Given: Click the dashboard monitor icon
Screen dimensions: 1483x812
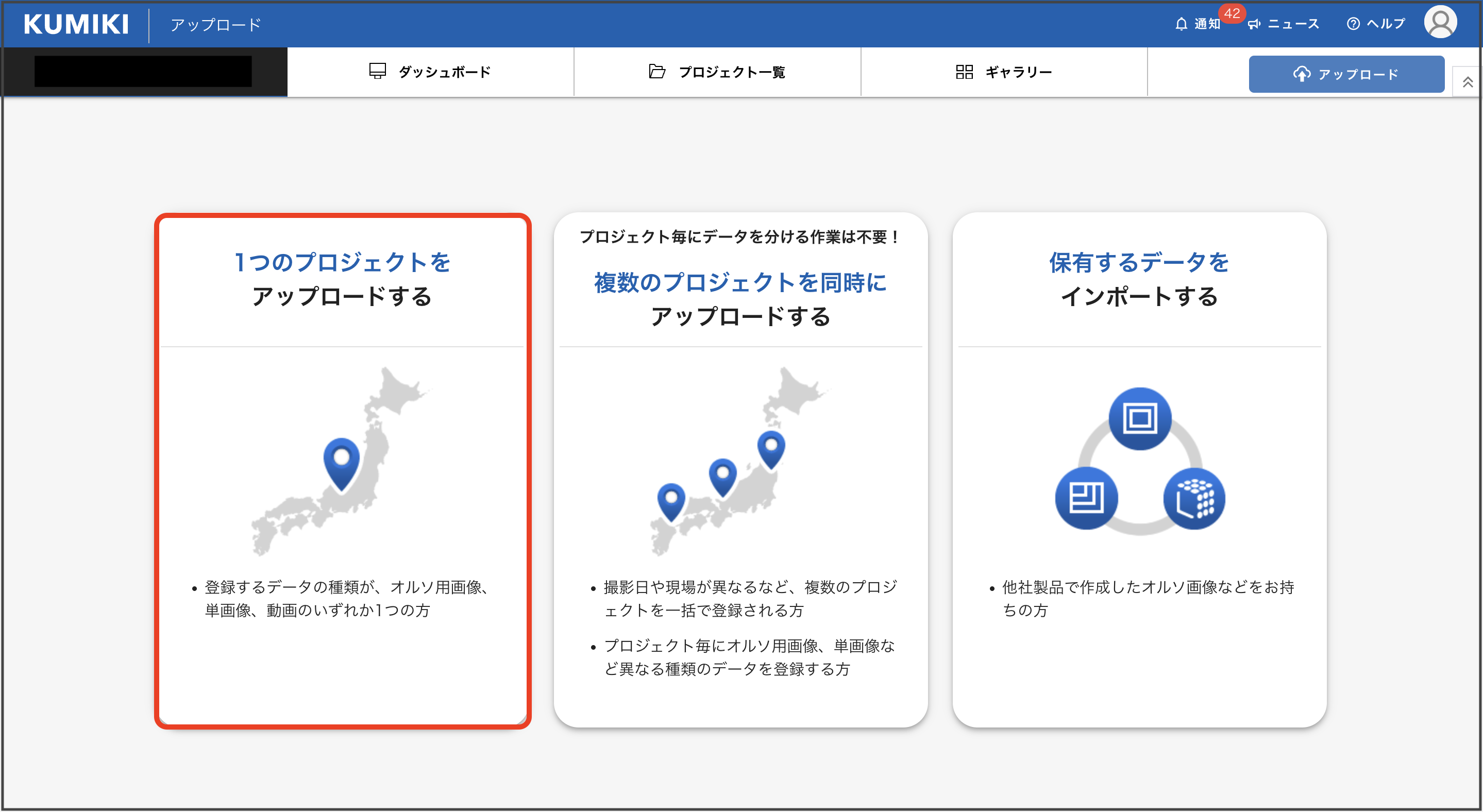Looking at the screenshot, I should click(x=377, y=72).
